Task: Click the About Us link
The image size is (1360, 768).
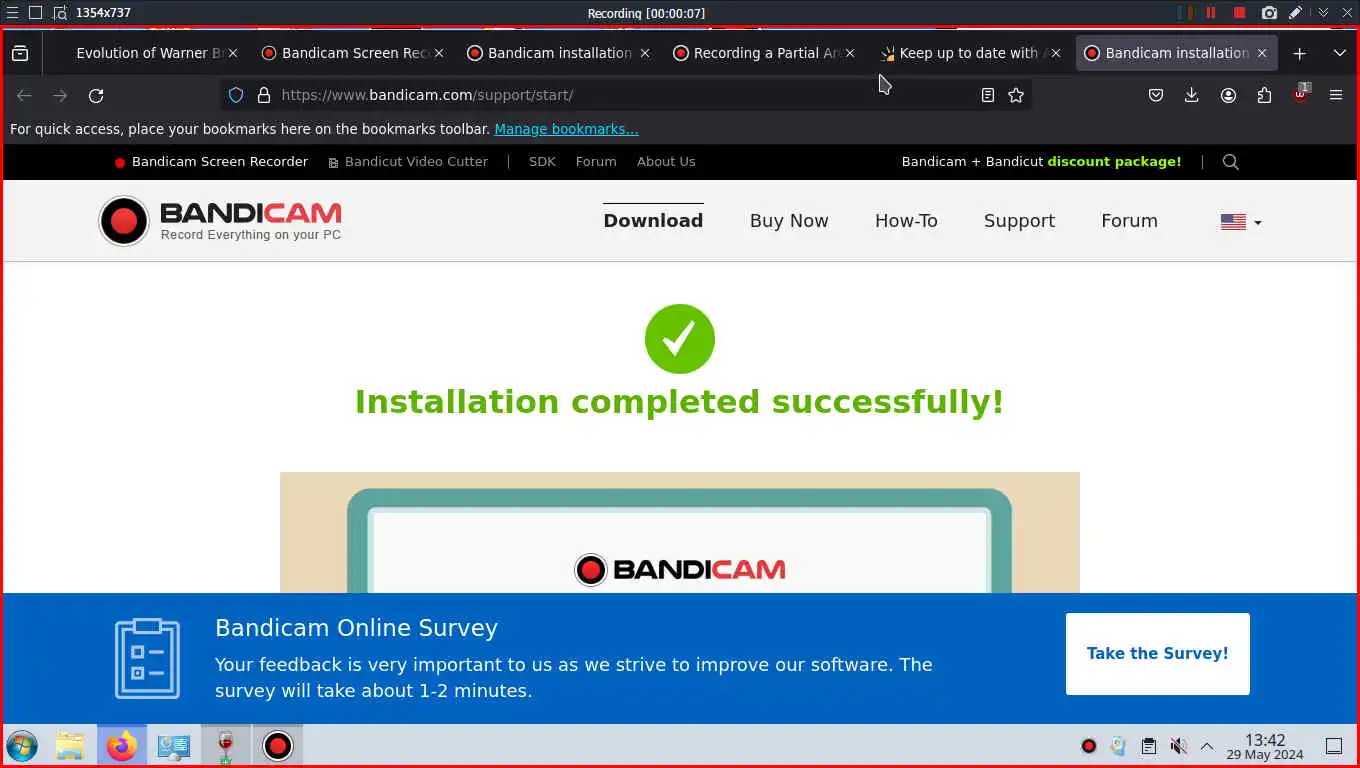Action: (666, 162)
